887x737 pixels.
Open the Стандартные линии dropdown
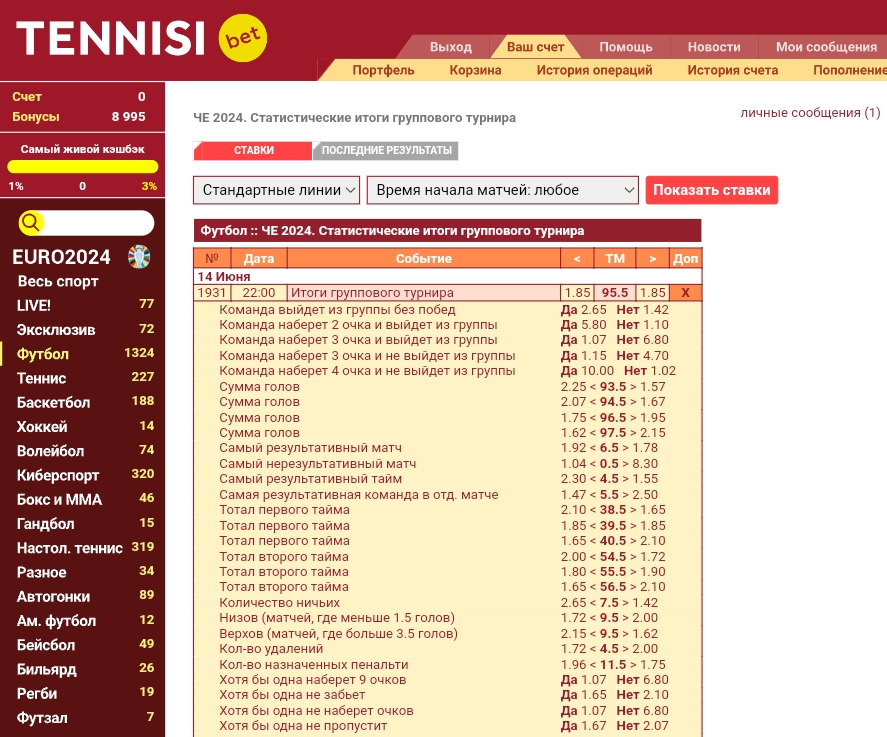[x=277, y=190]
